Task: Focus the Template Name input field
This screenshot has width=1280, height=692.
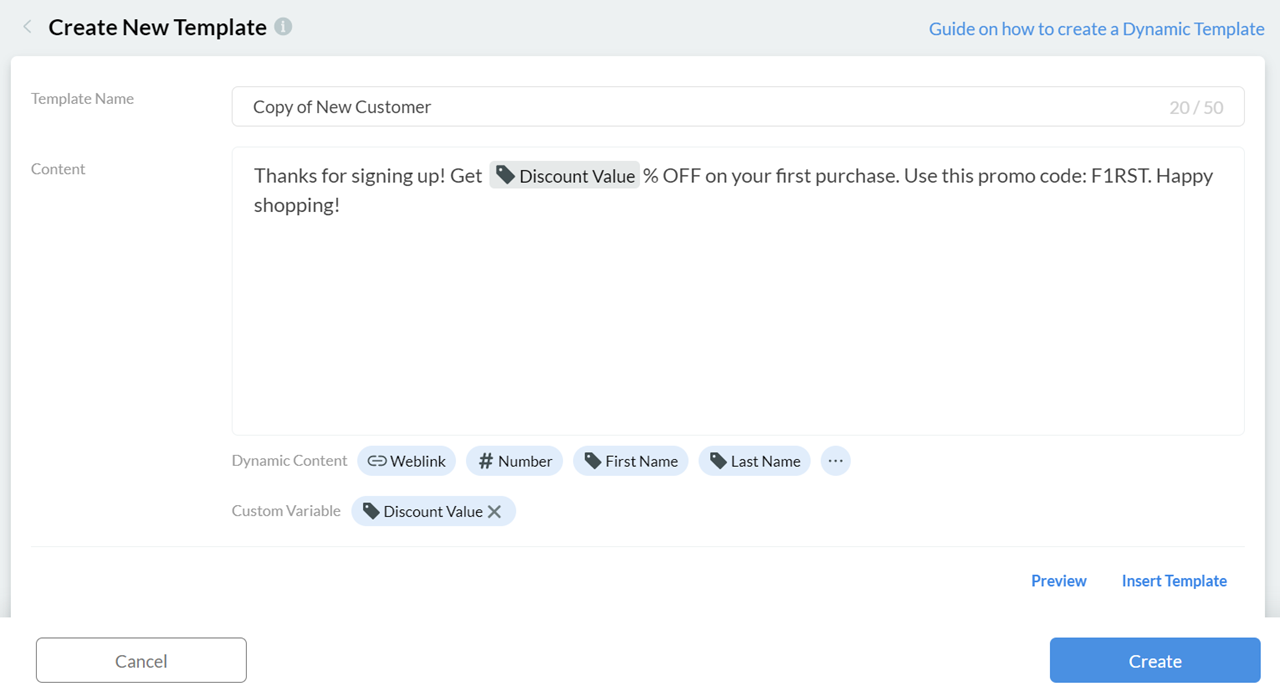Action: point(700,107)
